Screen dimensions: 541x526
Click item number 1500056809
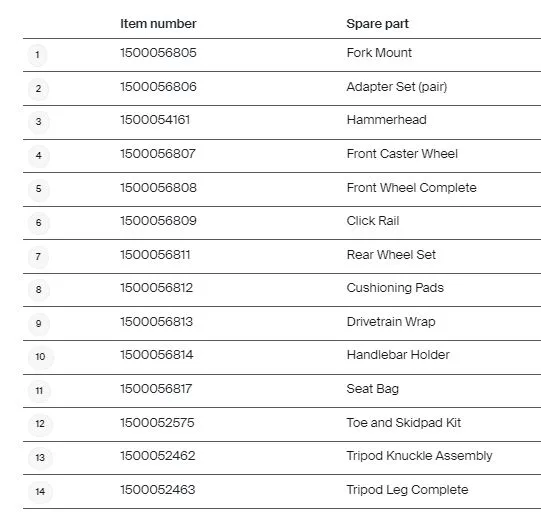pyautogui.click(x=158, y=221)
